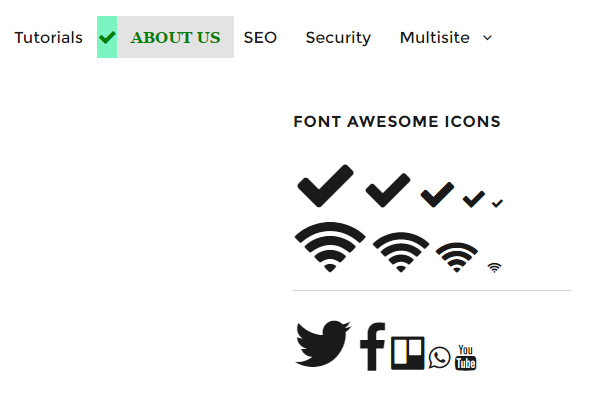This screenshot has width=600, height=400.
Task: Click the third wifi signal icon
Action: 457,257
